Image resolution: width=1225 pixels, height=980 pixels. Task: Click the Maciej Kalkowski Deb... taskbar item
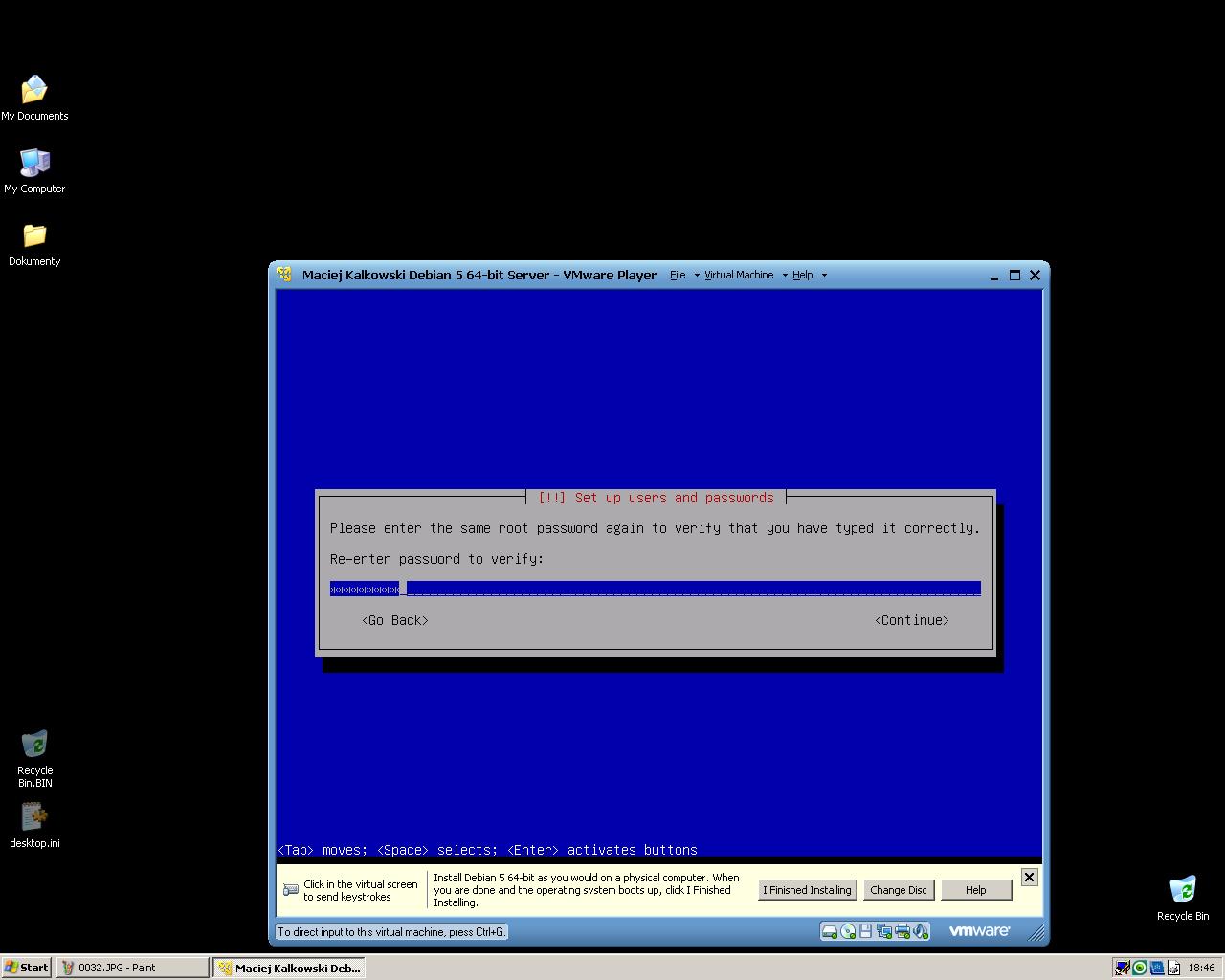pyautogui.click(x=289, y=968)
